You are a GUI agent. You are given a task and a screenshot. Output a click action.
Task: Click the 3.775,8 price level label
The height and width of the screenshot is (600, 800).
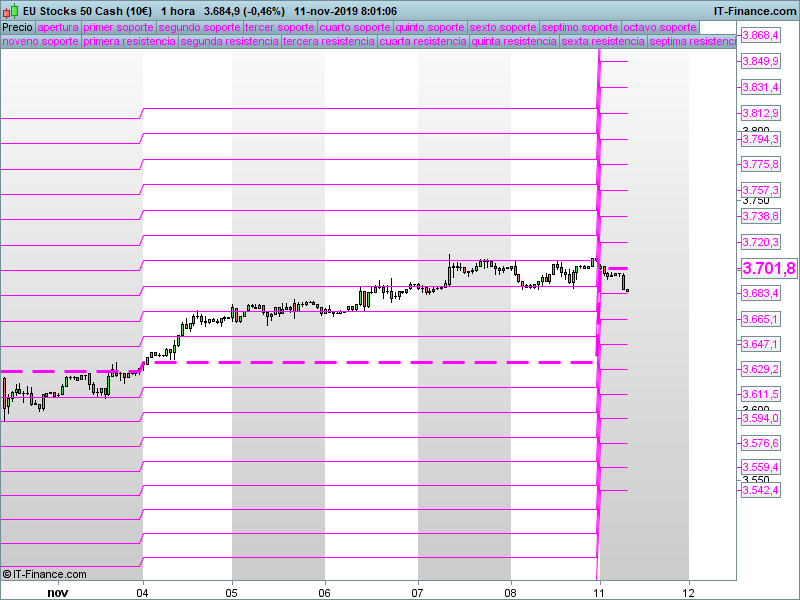(x=760, y=164)
